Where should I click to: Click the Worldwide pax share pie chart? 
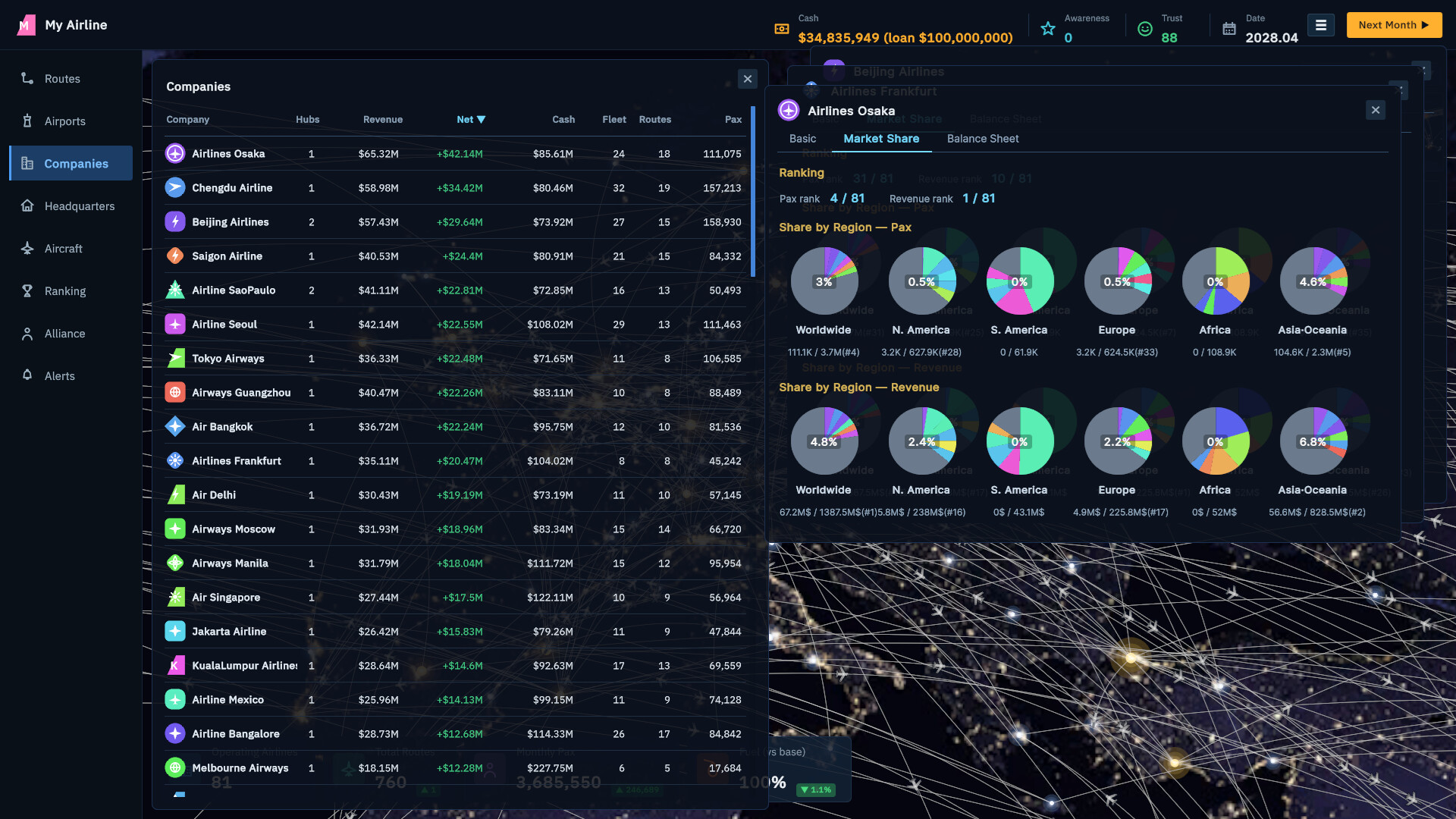(824, 281)
